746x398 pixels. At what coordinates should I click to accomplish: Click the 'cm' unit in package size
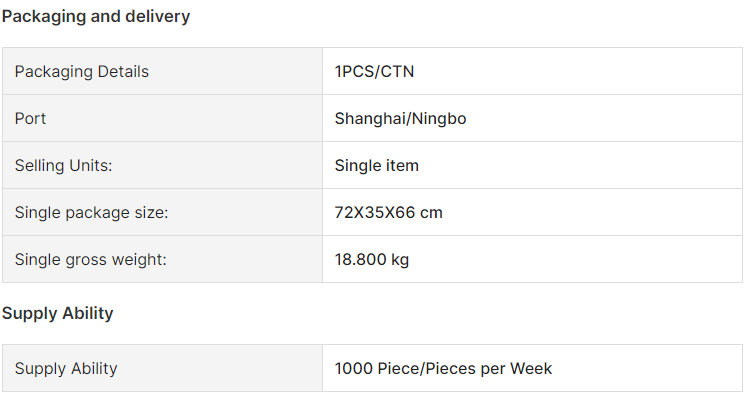[431, 213]
